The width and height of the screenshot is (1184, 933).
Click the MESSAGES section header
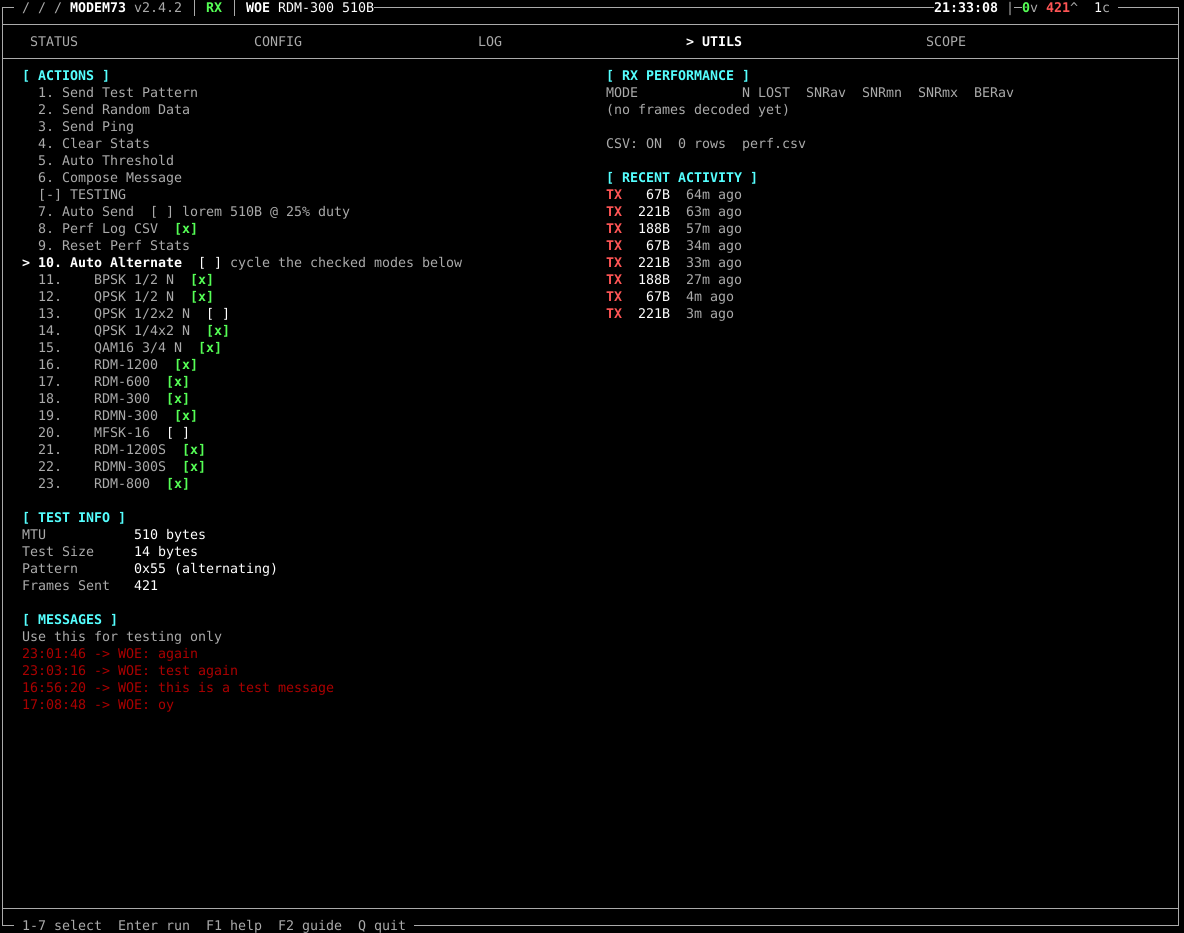point(69,620)
